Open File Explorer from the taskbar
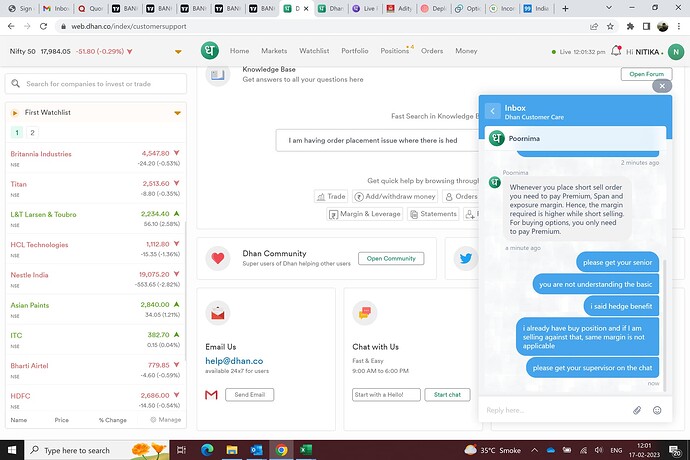 point(231,450)
